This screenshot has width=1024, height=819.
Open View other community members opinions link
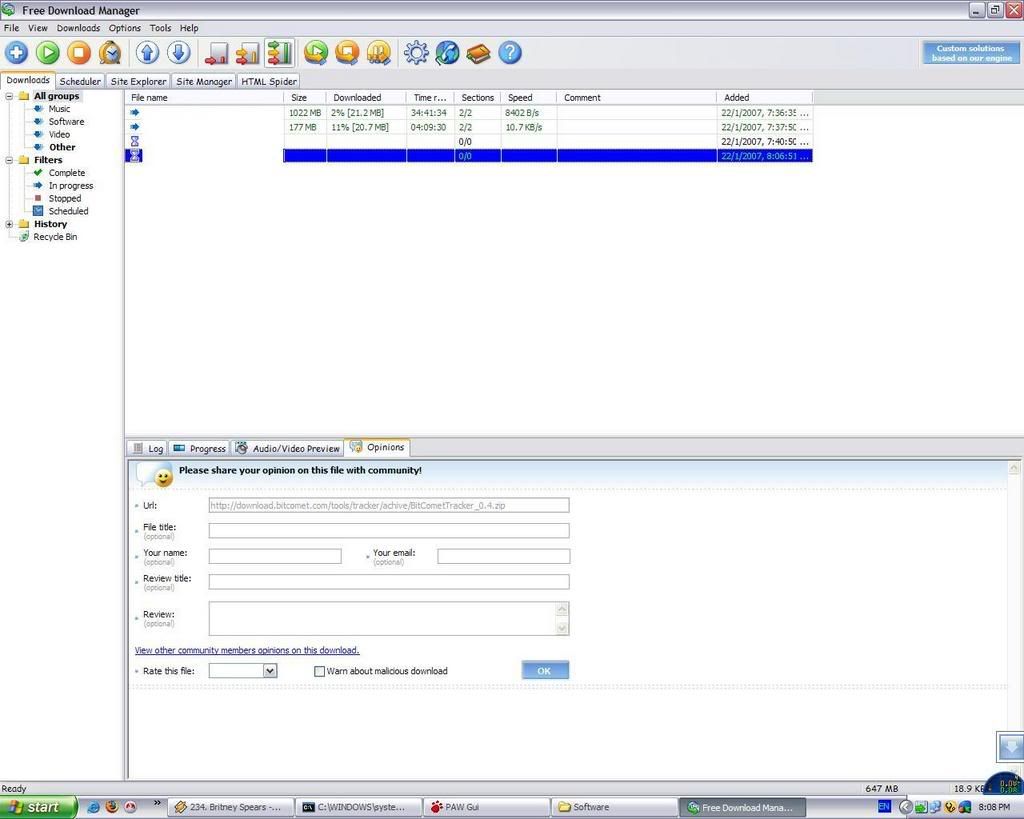[247, 650]
